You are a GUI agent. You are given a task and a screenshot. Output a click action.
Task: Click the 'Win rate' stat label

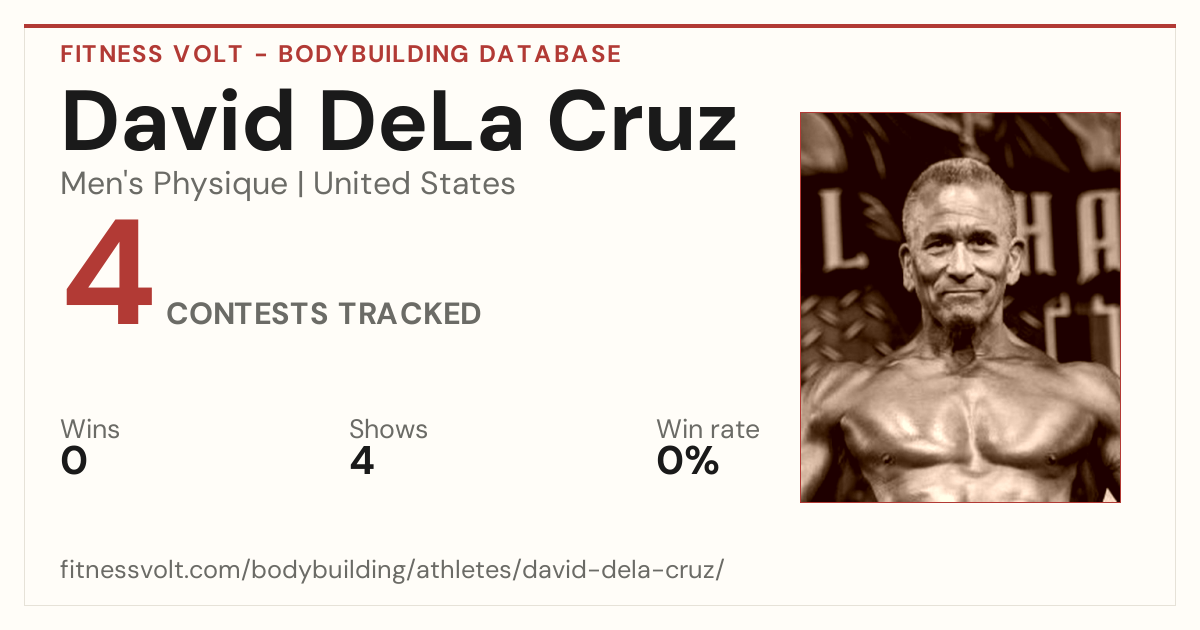[x=708, y=430]
